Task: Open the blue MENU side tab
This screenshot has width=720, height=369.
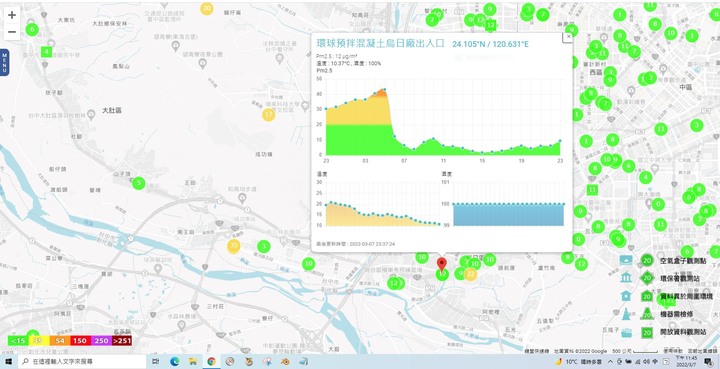Action: (4, 62)
